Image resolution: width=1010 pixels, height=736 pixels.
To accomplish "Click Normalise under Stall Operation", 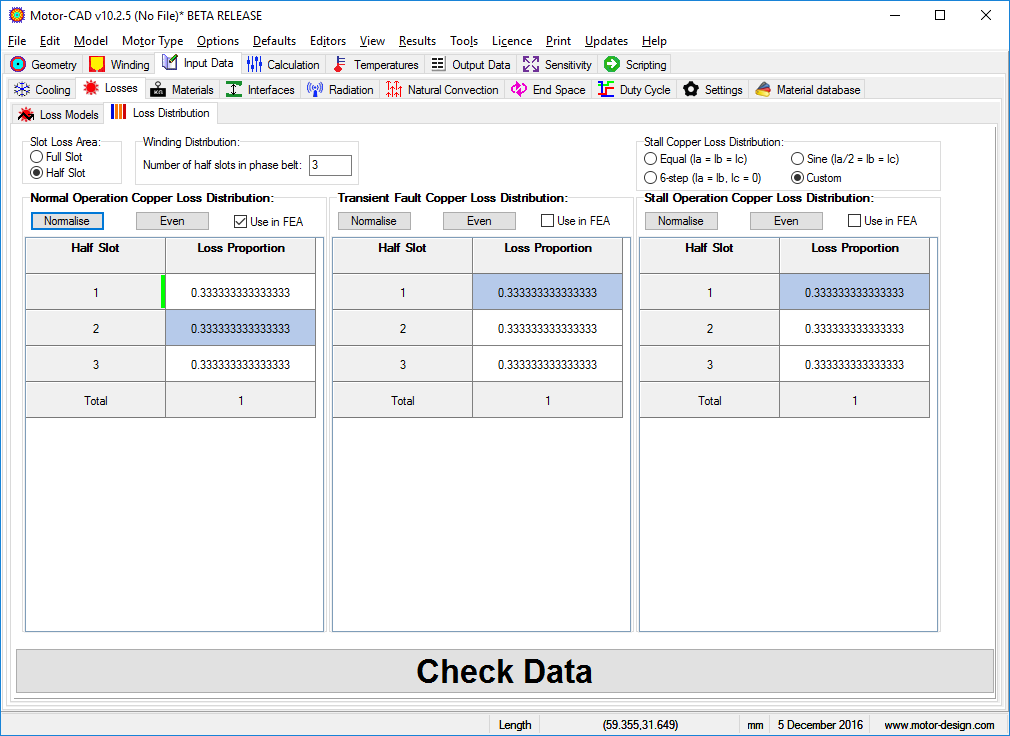I will 681,221.
